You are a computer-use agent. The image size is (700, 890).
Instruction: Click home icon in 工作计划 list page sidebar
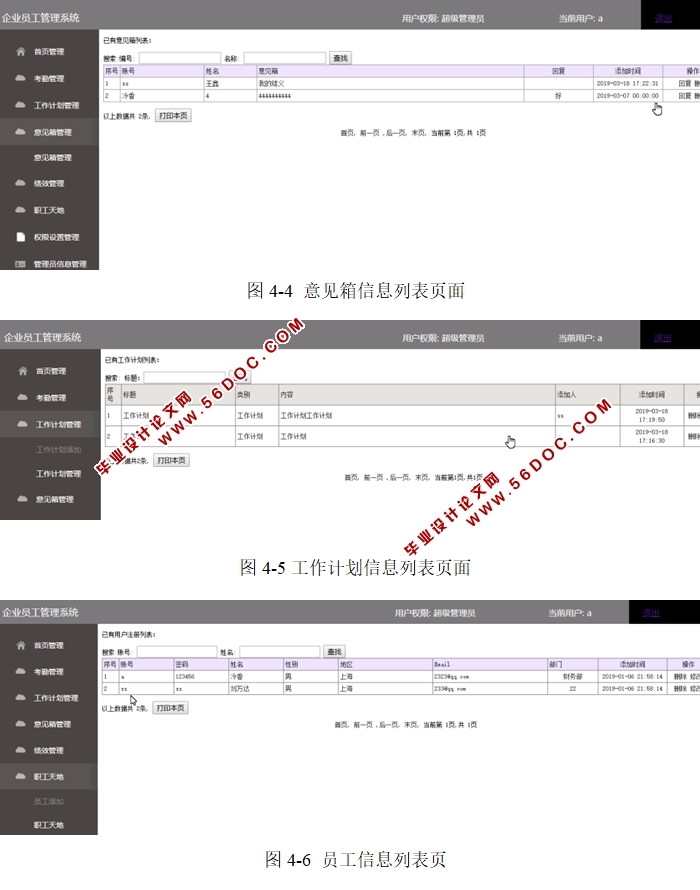[22, 371]
